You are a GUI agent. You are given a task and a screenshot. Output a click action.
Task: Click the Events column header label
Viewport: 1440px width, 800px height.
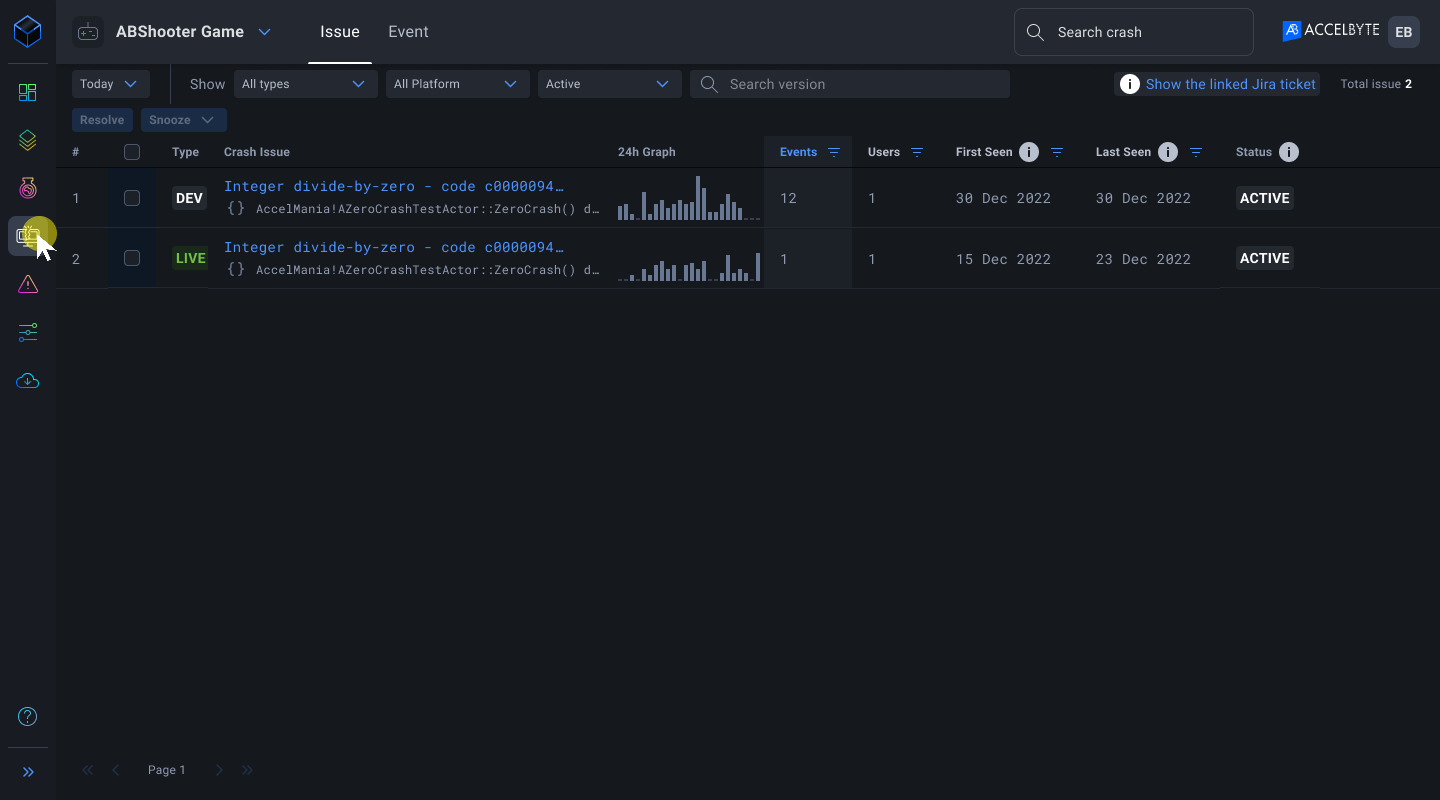click(798, 152)
